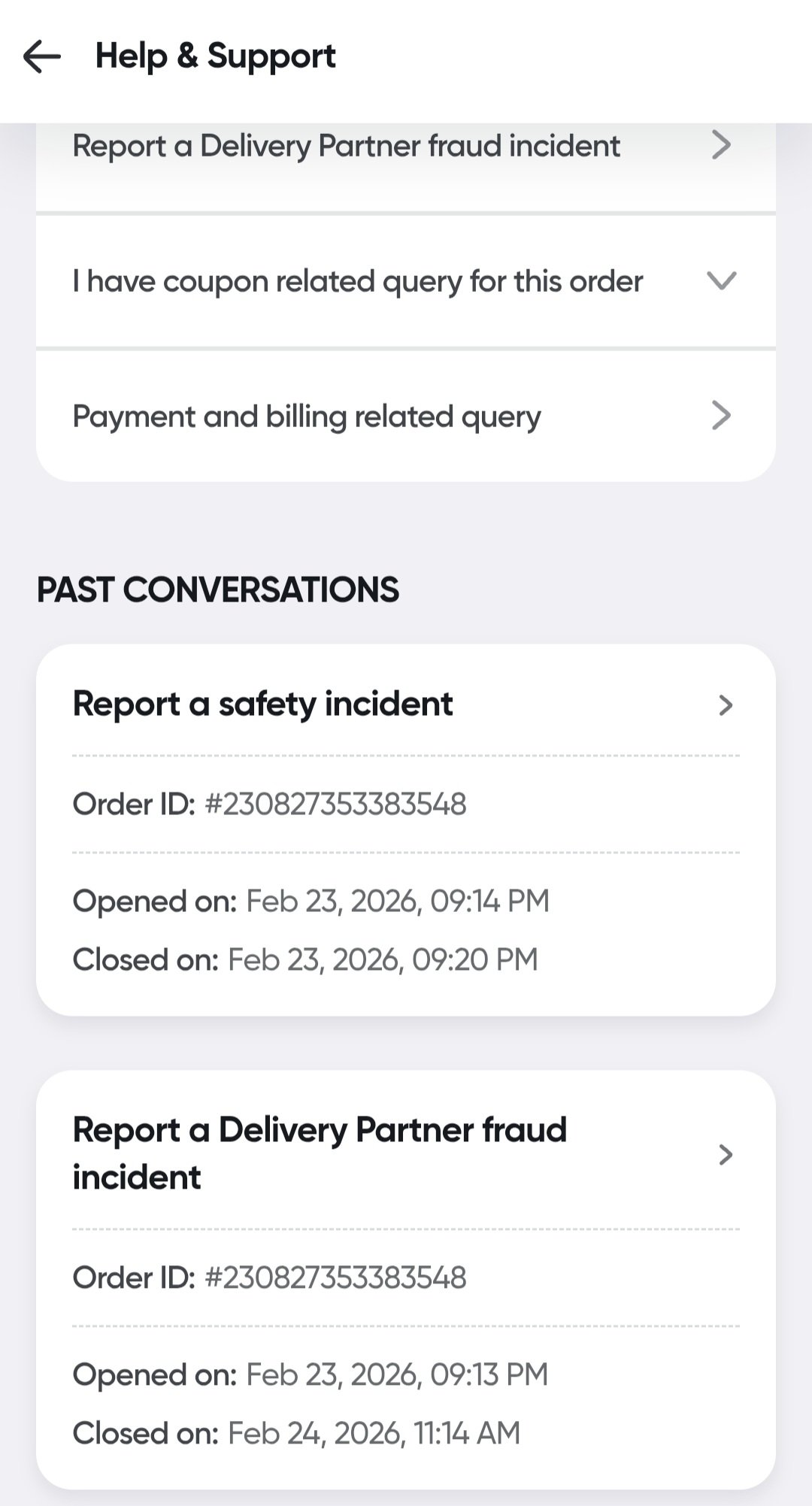The height and width of the screenshot is (1506, 812).
Task: Tap chevron next to Payment and billing query
Action: (x=721, y=415)
